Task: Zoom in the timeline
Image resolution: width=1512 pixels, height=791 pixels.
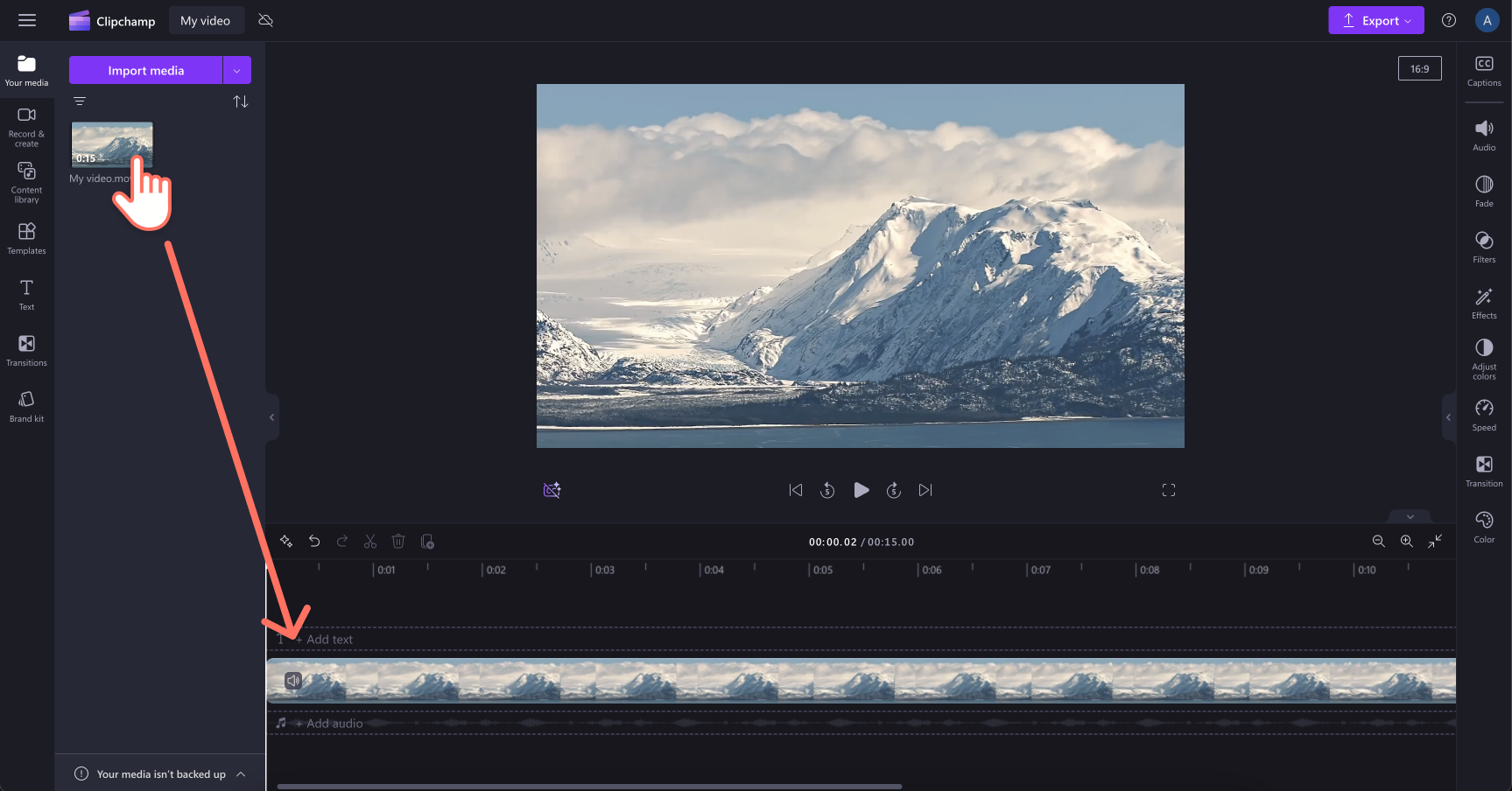Action: click(1406, 542)
